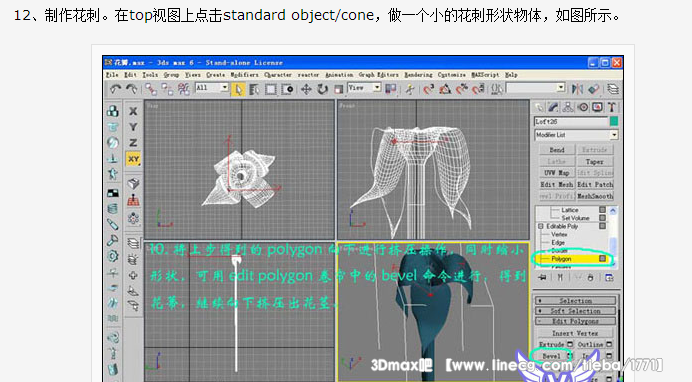Click the Undo arrow in the toolbar
Viewport: 692px width, 382px height.
tap(115, 90)
